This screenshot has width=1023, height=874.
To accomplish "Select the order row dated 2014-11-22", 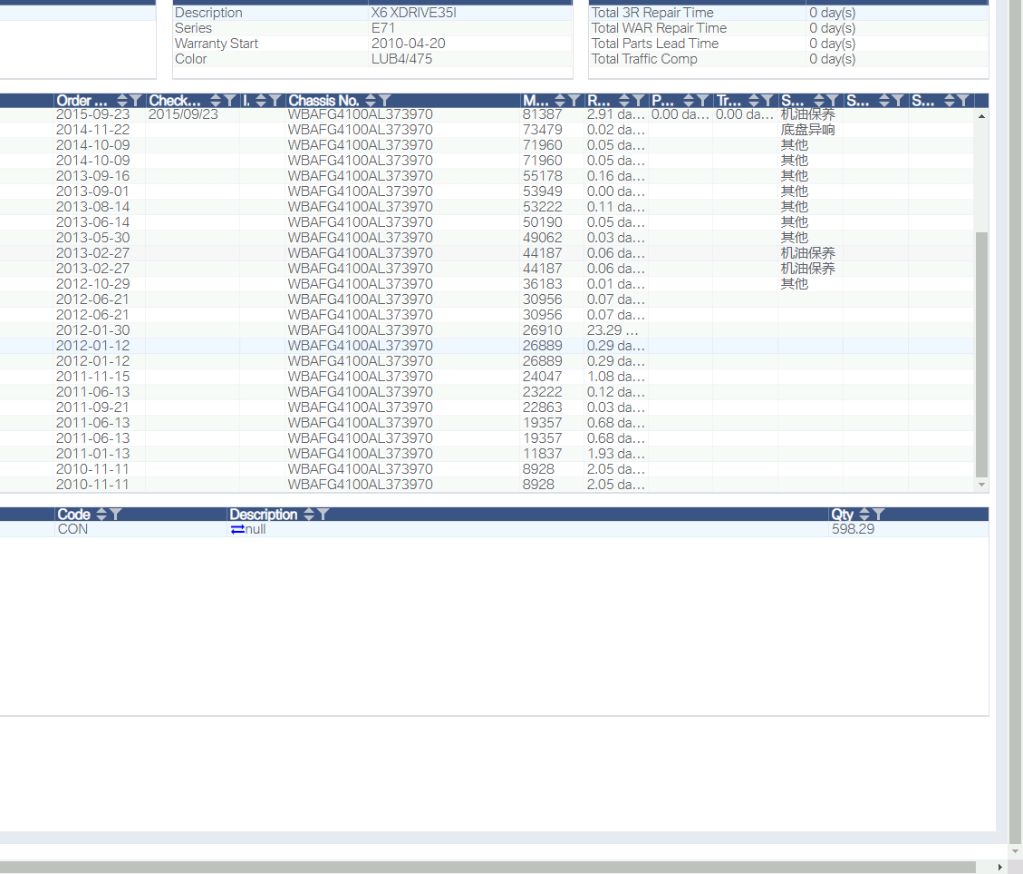I will click(486, 130).
